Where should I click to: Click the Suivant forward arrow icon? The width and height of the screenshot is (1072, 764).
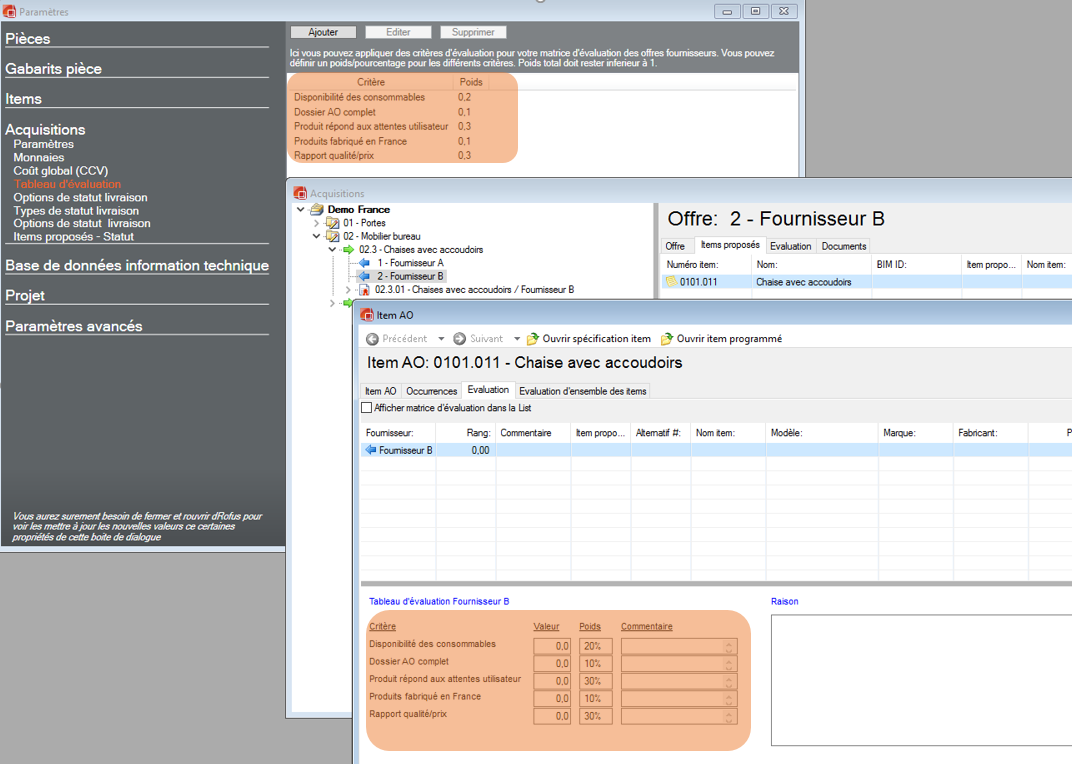[x=460, y=339]
